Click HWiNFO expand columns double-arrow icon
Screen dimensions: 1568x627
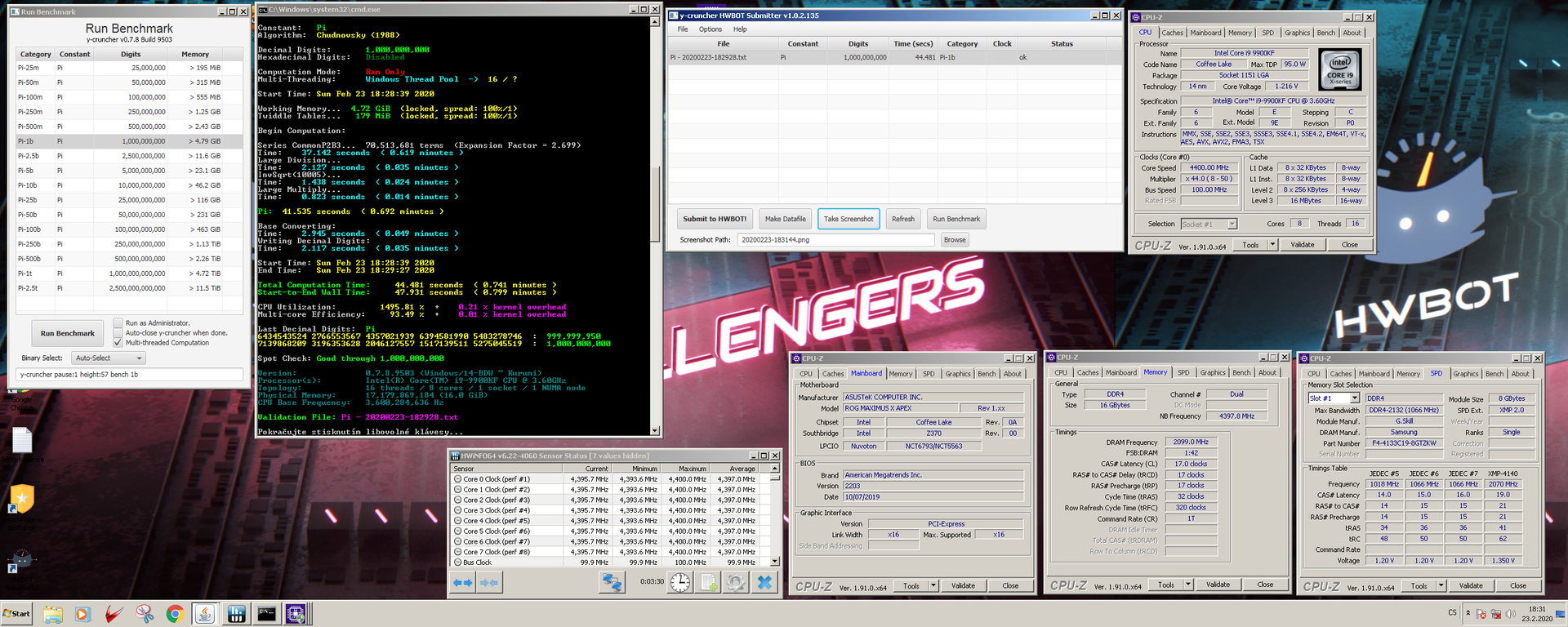[463, 582]
